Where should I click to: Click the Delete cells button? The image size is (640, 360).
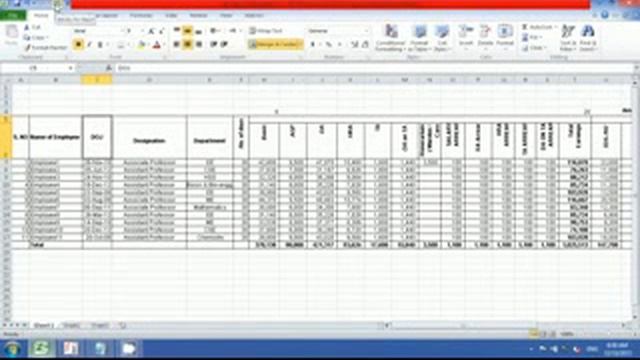tap(485, 38)
